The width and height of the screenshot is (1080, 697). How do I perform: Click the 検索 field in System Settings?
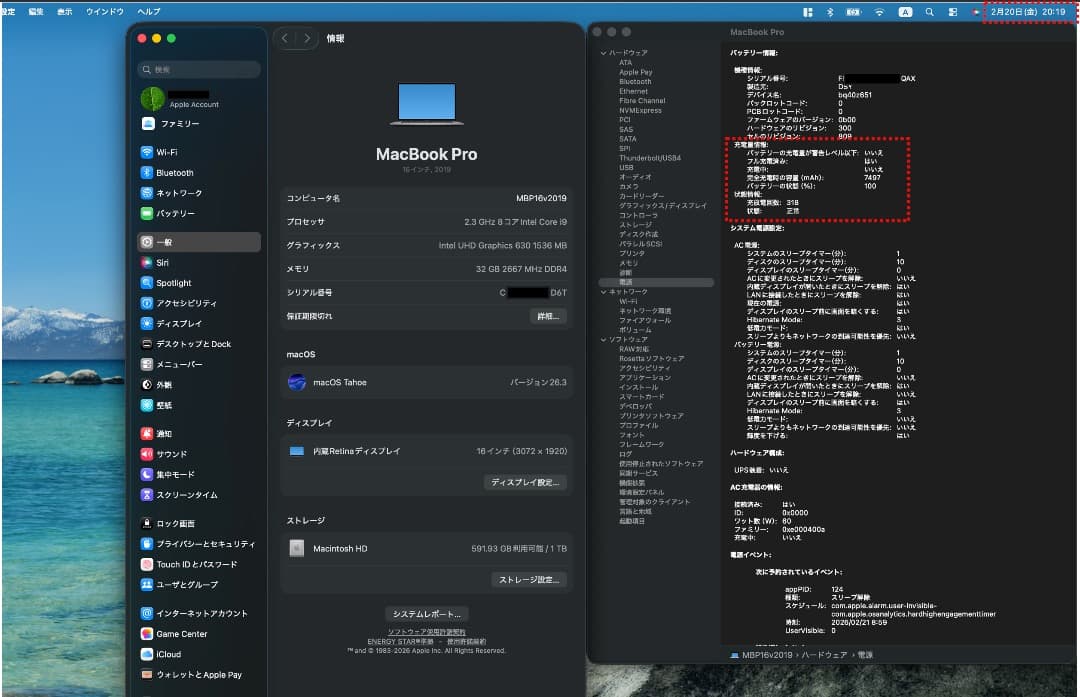199,70
